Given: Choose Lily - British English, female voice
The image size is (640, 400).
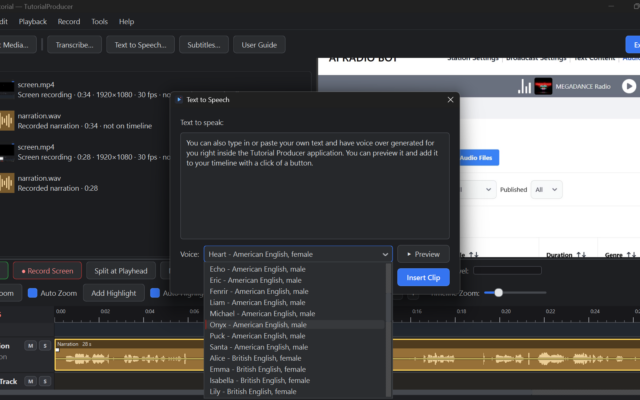Looking at the screenshot, I should pyautogui.click(x=295, y=391).
